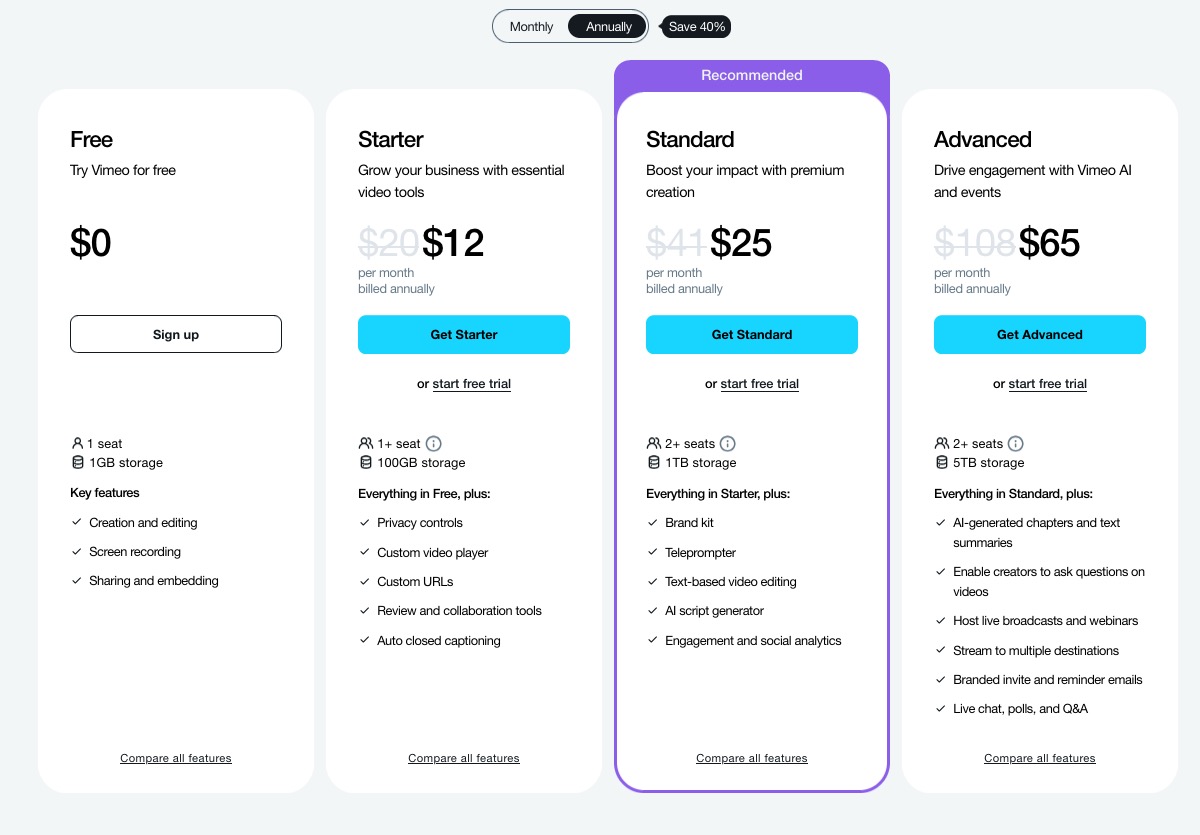
Task: Click the Free plan 1GB storage icon
Action: pyautogui.click(x=77, y=463)
